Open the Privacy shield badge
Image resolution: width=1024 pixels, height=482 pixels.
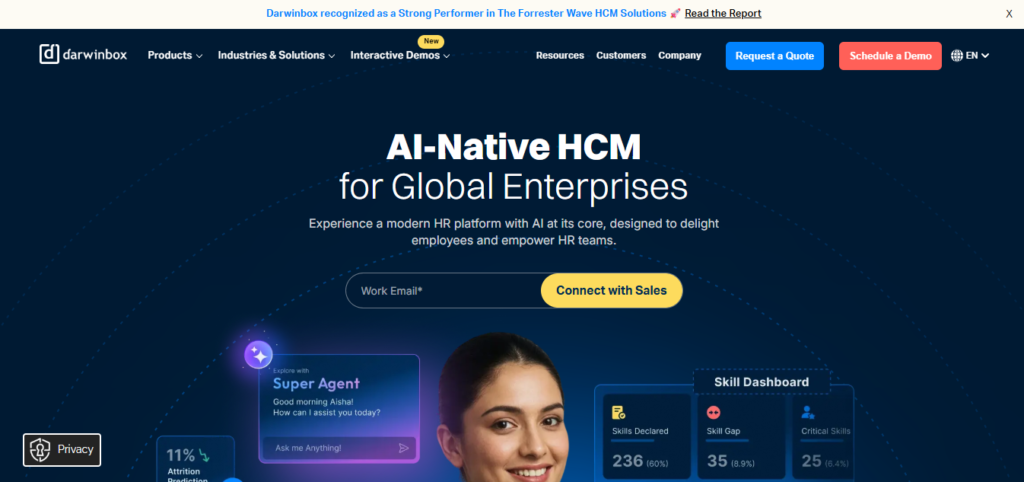[62, 449]
